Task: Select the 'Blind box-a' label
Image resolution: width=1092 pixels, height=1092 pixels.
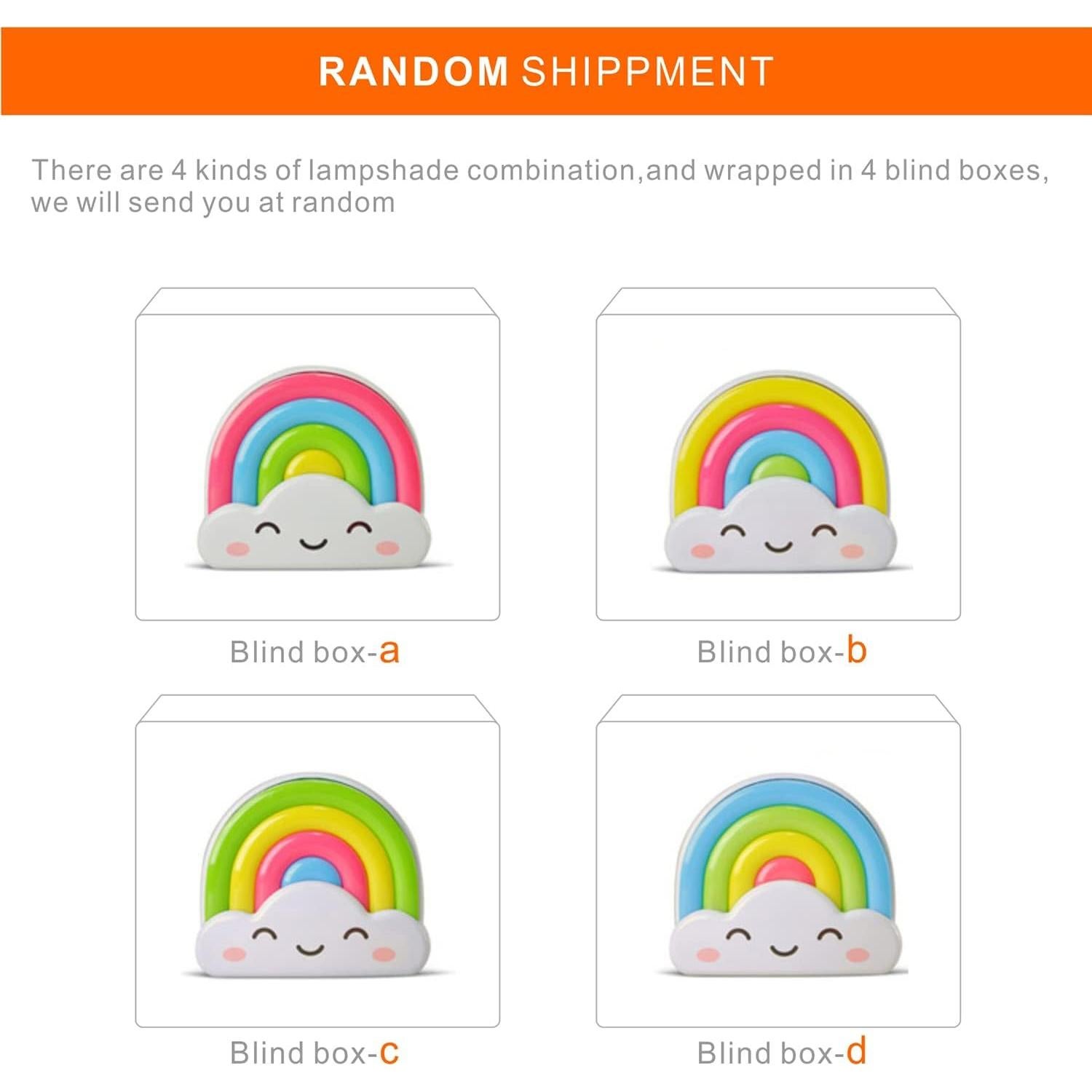Action: (x=314, y=652)
